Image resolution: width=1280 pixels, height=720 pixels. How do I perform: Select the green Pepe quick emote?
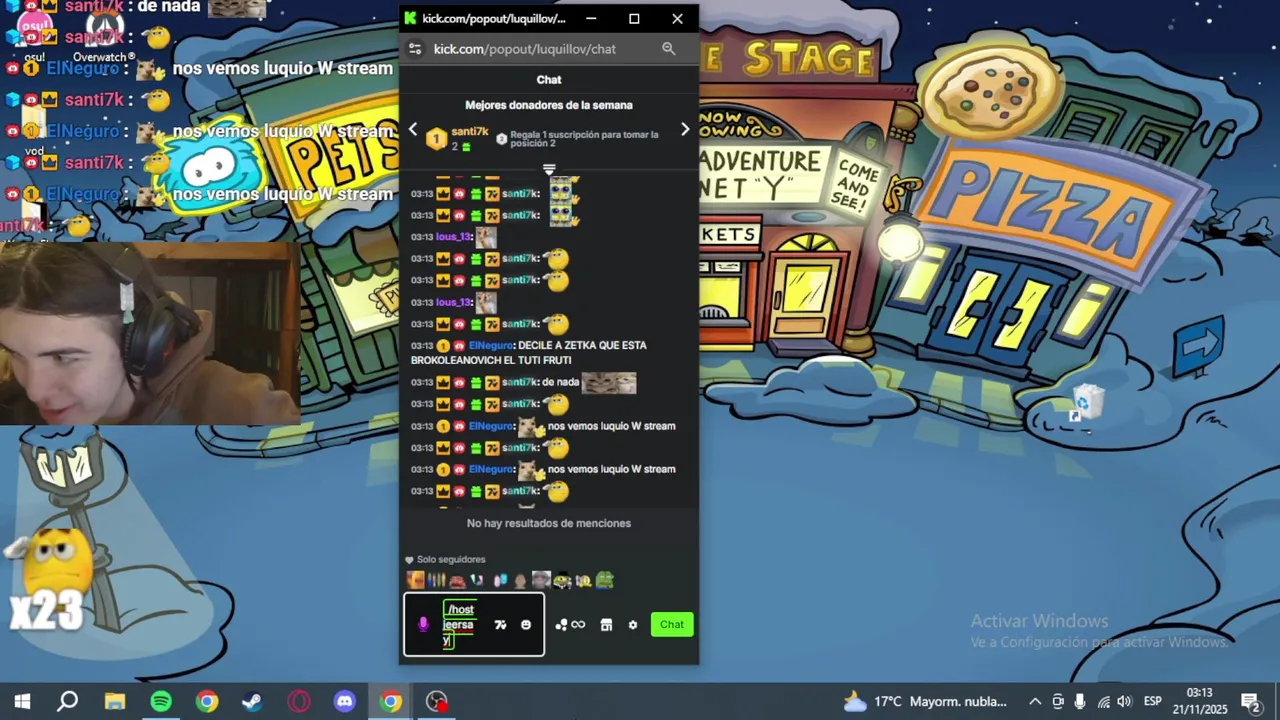tap(604, 580)
